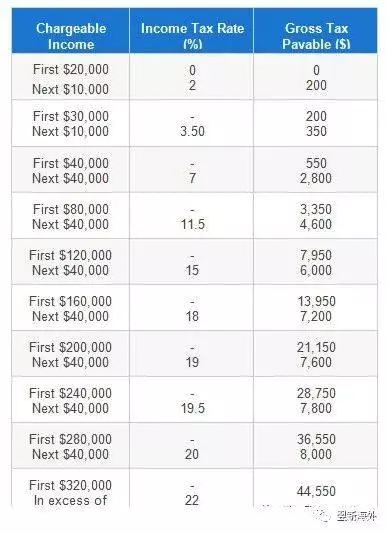Click the 3.50 tax rate value
This screenshot has width=388, height=533.
click(192, 132)
